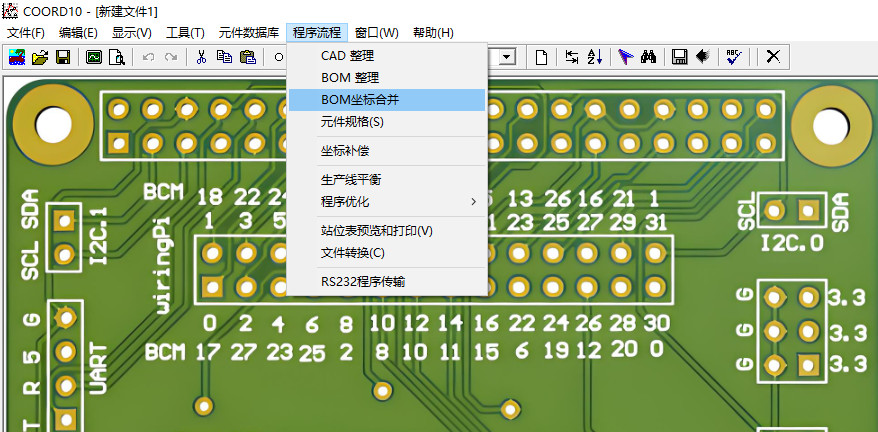The height and width of the screenshot is (432, 878).
Task: Click the black left-pointing arrow icon
Action: pyautogui.click(x=702, y=57)
